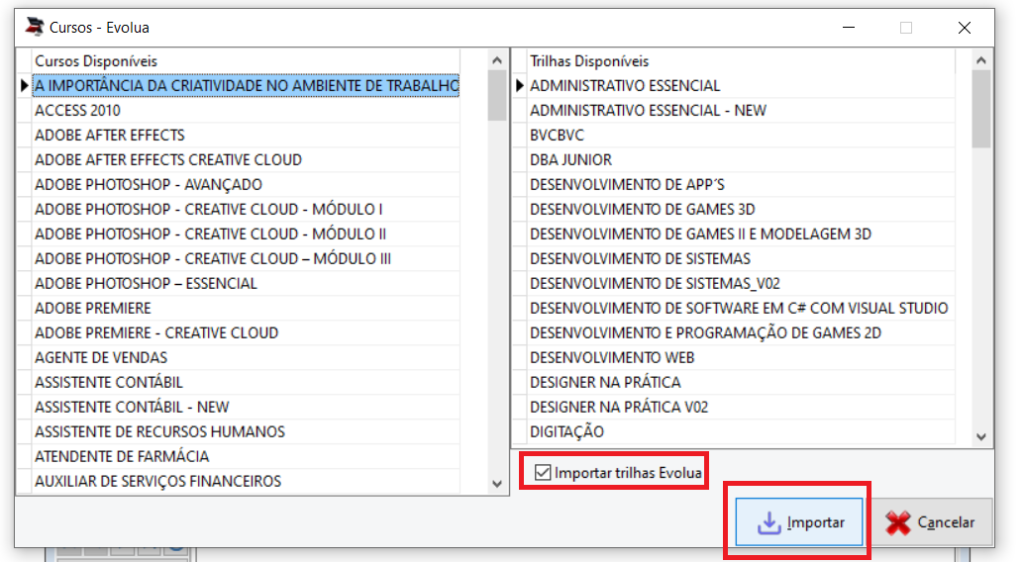
Task: Click up arrow of Trilhas Disponíveis scrollbar
Action: click(x=980, y=61)
